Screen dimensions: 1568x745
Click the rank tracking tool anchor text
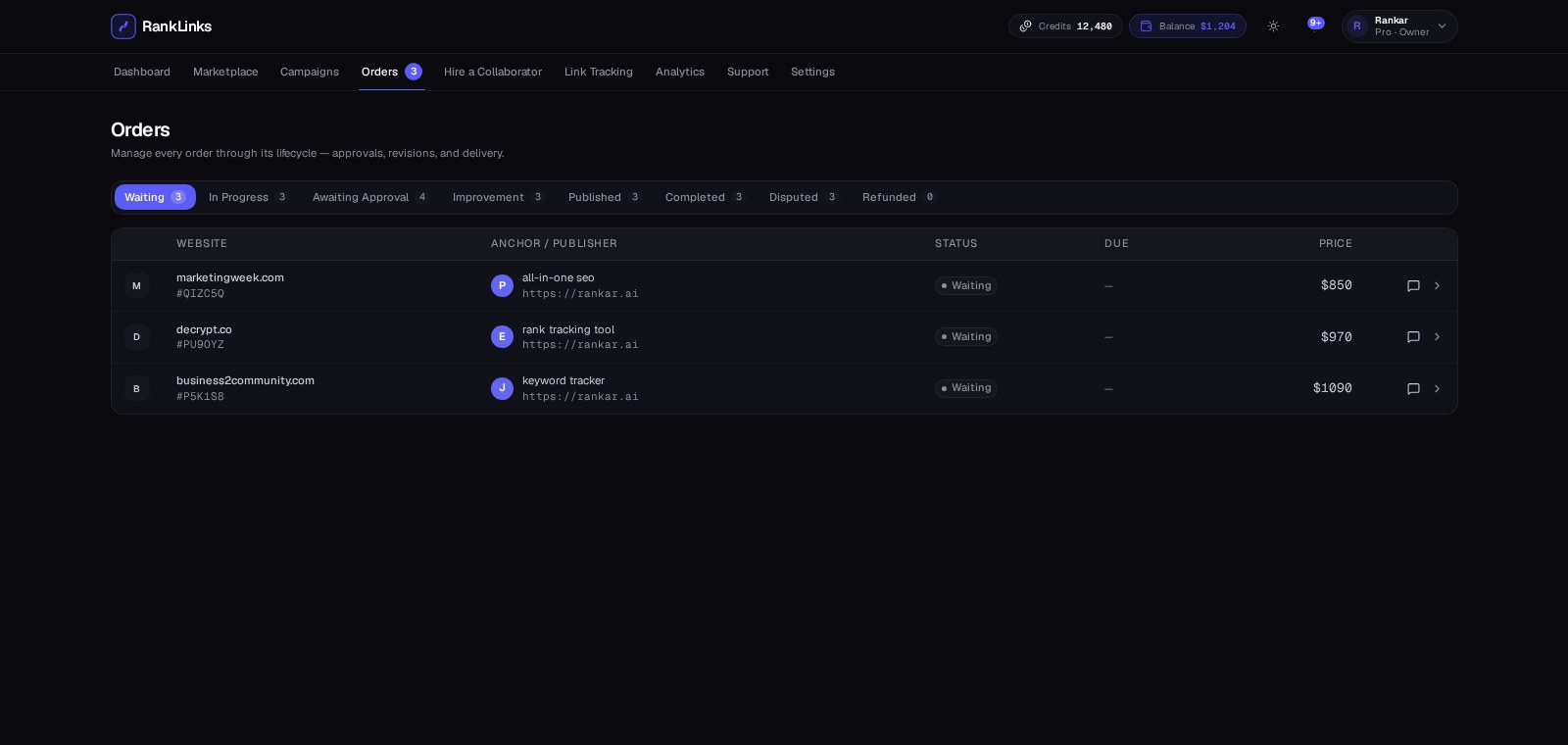(568, 329)
